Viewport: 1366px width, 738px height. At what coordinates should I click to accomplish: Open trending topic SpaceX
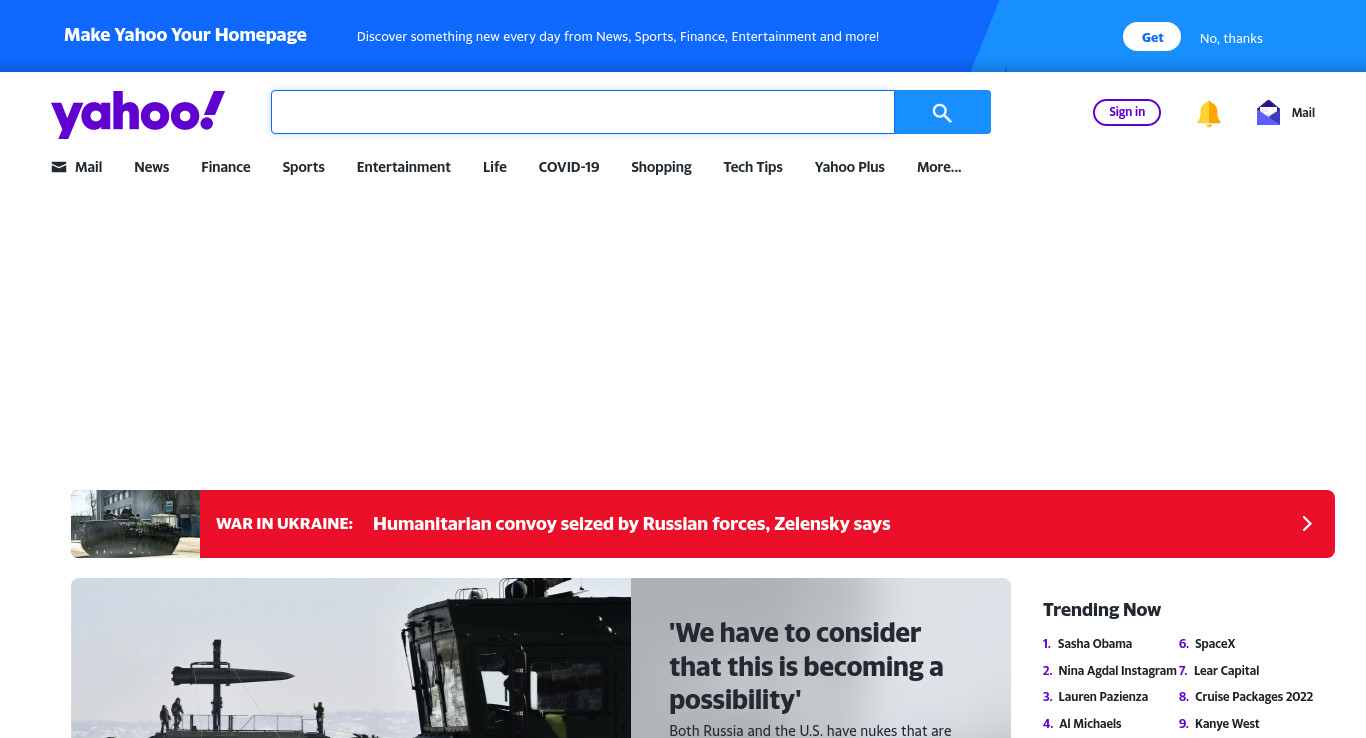[1215, 644]
